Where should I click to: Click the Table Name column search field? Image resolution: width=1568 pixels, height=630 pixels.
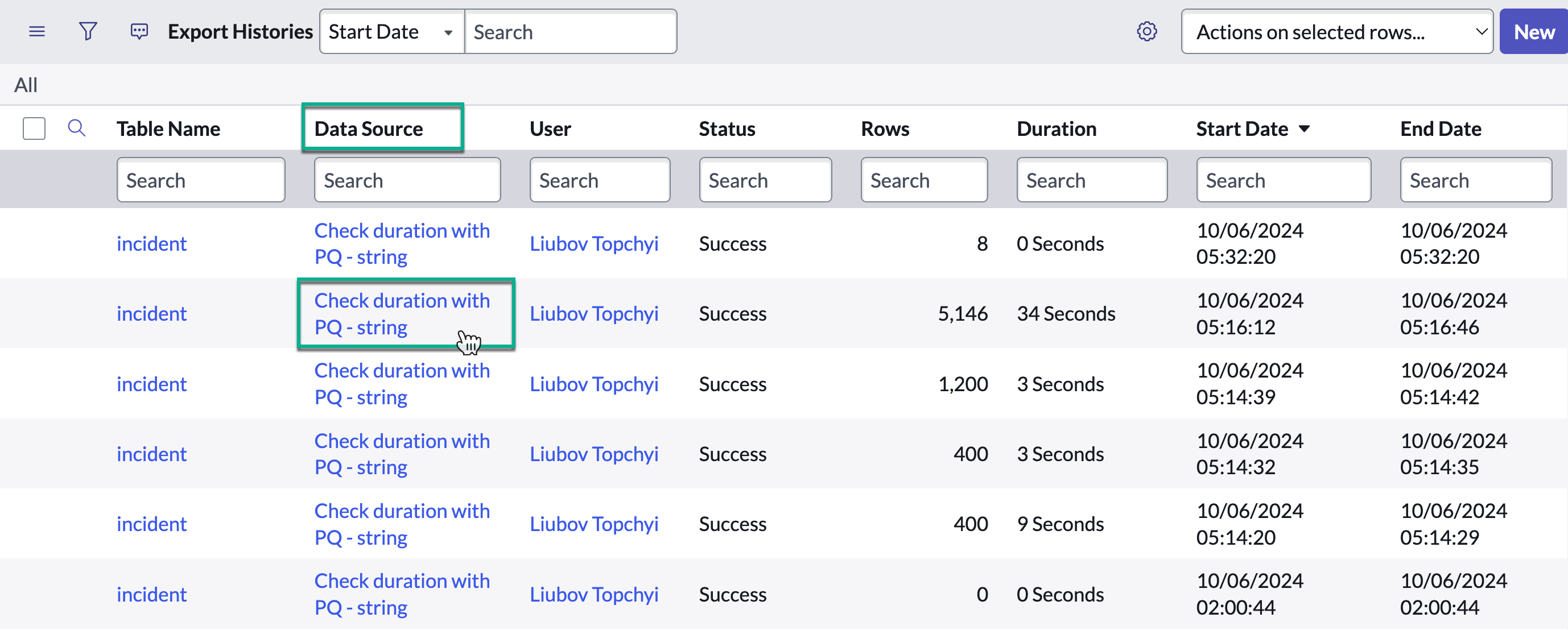(x=200, y=181)
